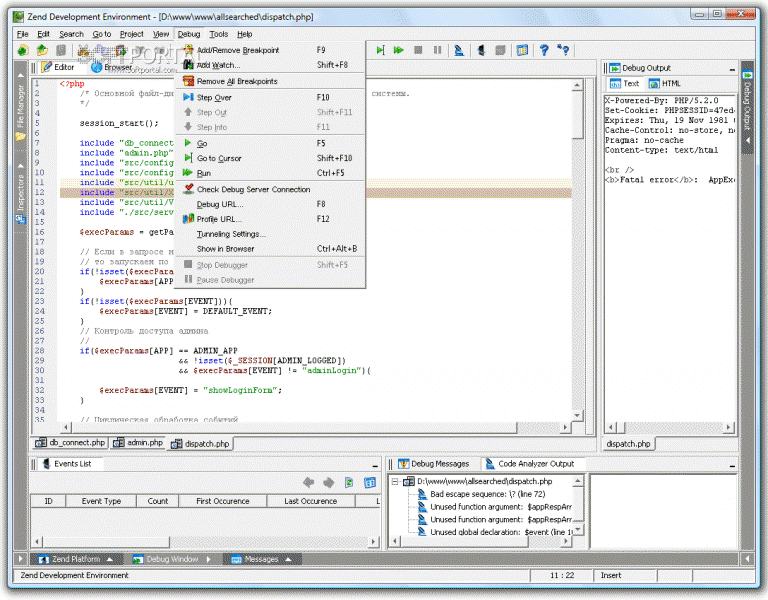Minimize the Events List panel
The image size is (768, 600).
click(375, 465)
